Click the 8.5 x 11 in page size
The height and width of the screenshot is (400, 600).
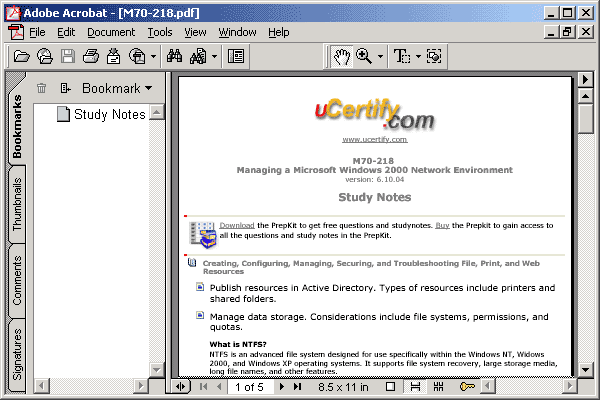(x=343, y=387)
